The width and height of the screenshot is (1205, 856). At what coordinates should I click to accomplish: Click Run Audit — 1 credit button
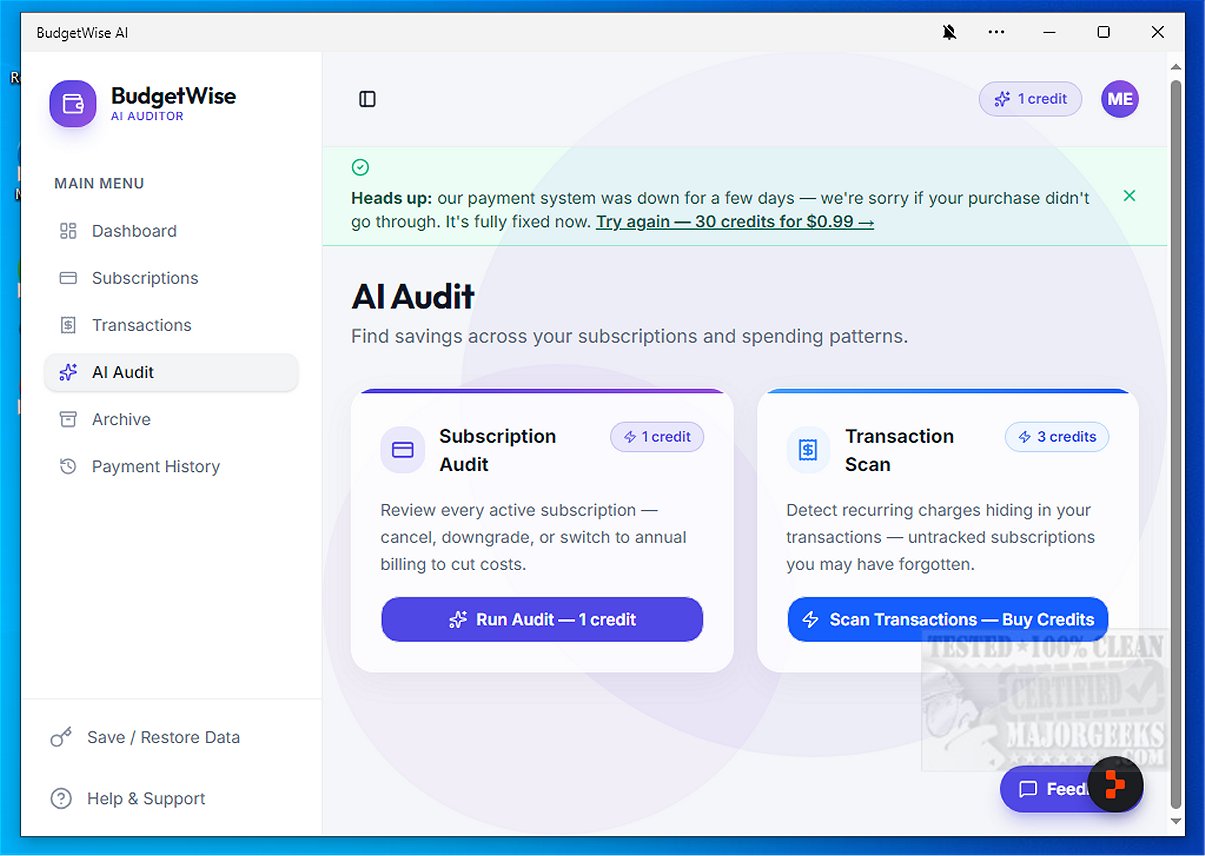[x=542, y=619]
